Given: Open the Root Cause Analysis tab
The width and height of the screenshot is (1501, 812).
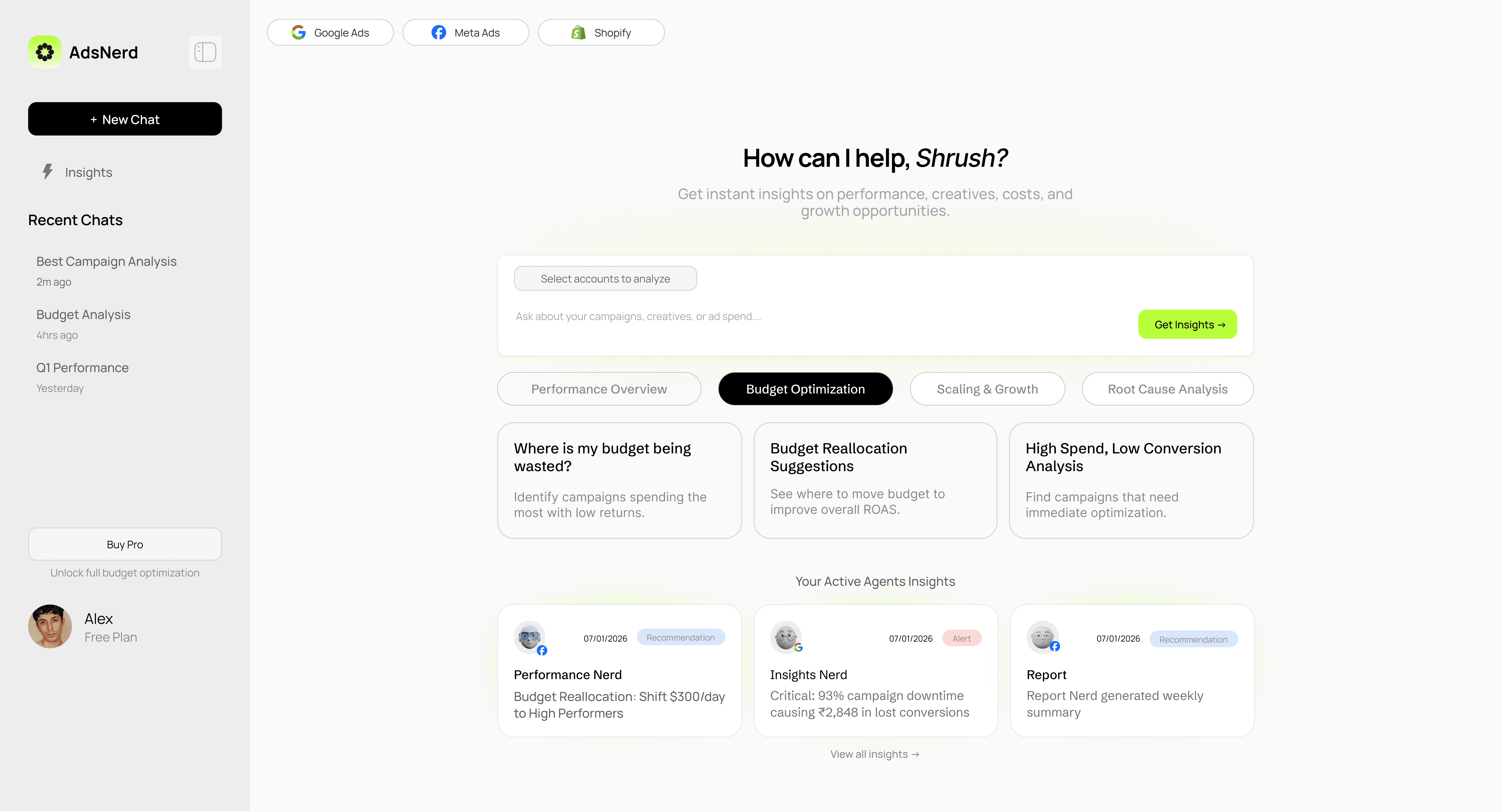Looking at the screenshot, I should 1167,389.
